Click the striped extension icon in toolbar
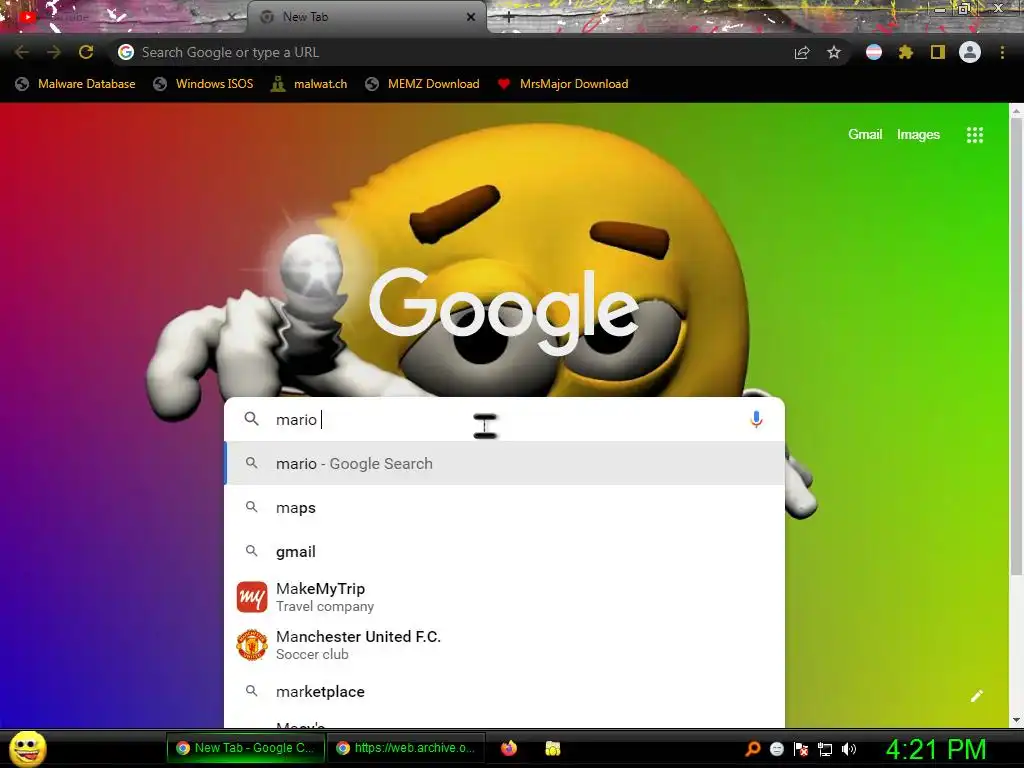The width and height of the screenshot is (1024, 768). [x=874, y=52]
